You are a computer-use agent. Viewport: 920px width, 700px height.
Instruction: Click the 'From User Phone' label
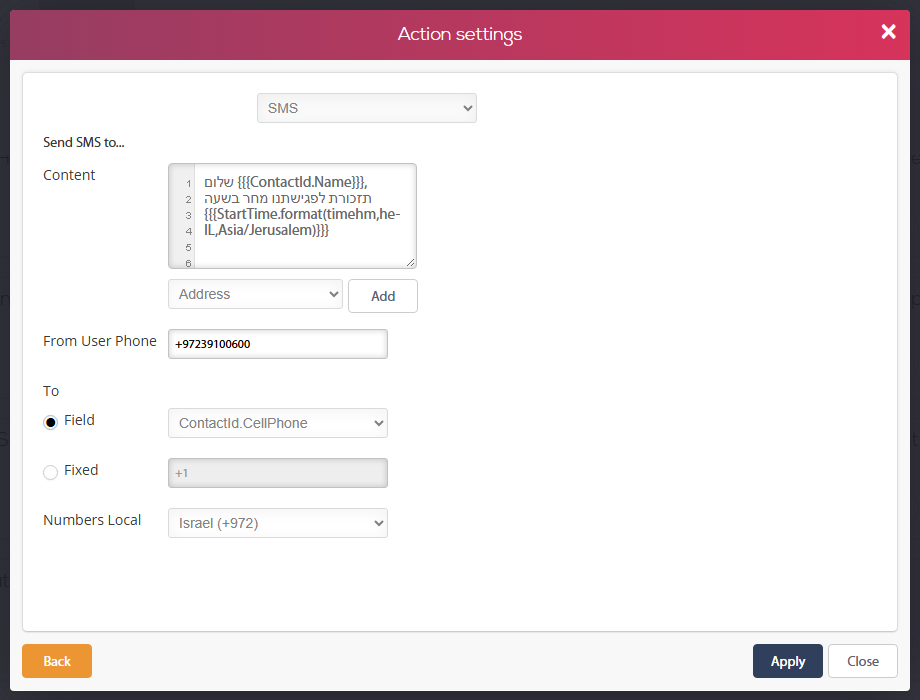pos(100,341)
